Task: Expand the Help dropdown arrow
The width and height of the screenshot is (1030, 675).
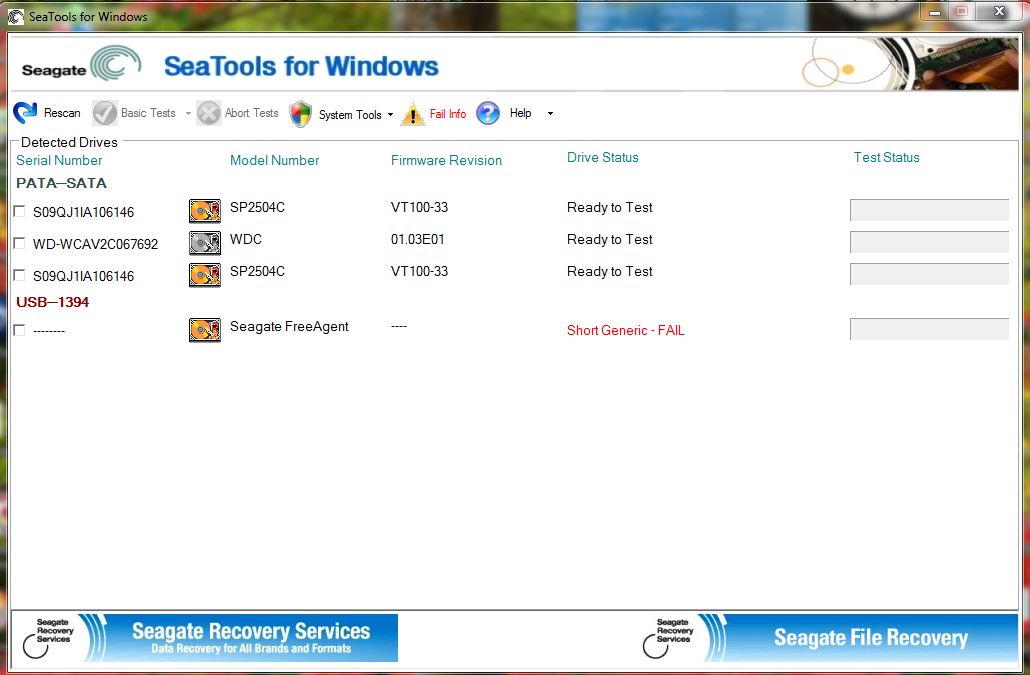Action: point(550,114)
